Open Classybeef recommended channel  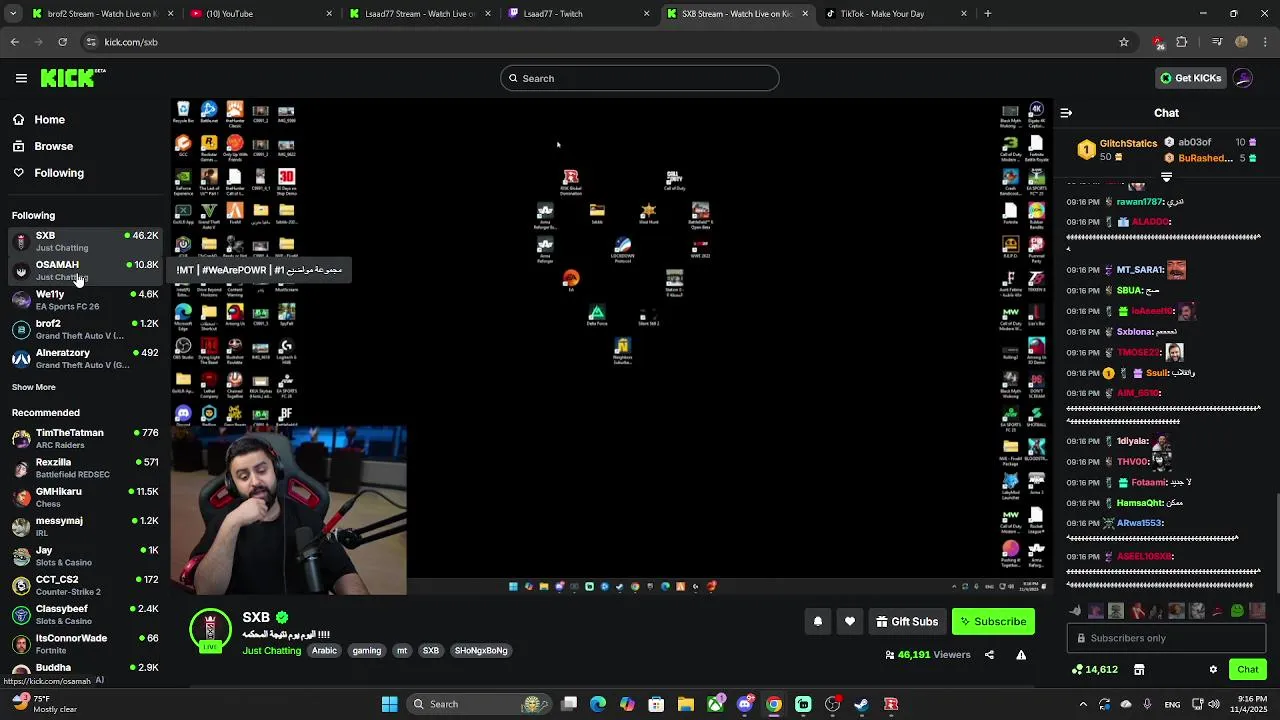click(x=85, y=614)
